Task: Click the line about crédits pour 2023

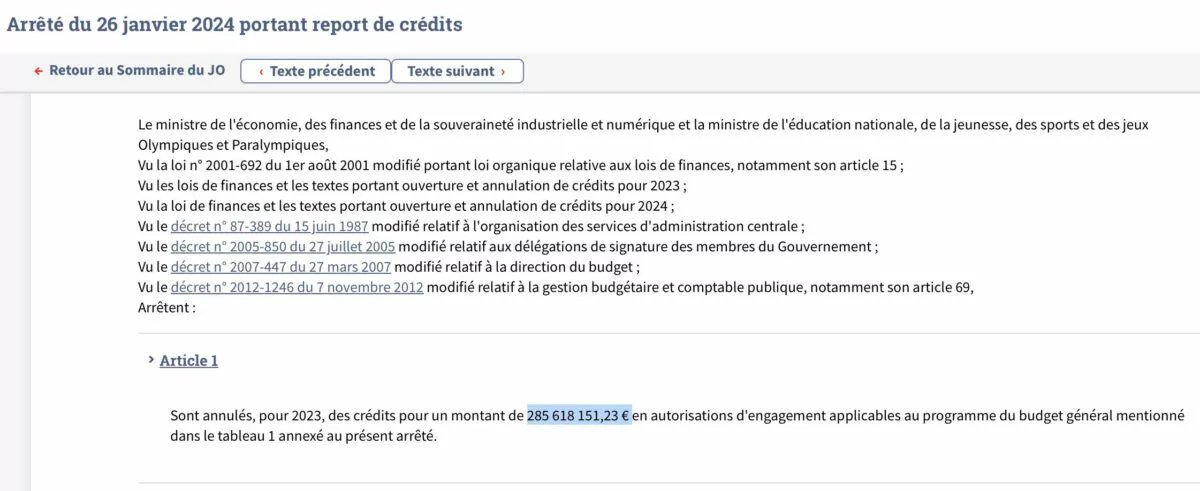Action: pos(412,185)
